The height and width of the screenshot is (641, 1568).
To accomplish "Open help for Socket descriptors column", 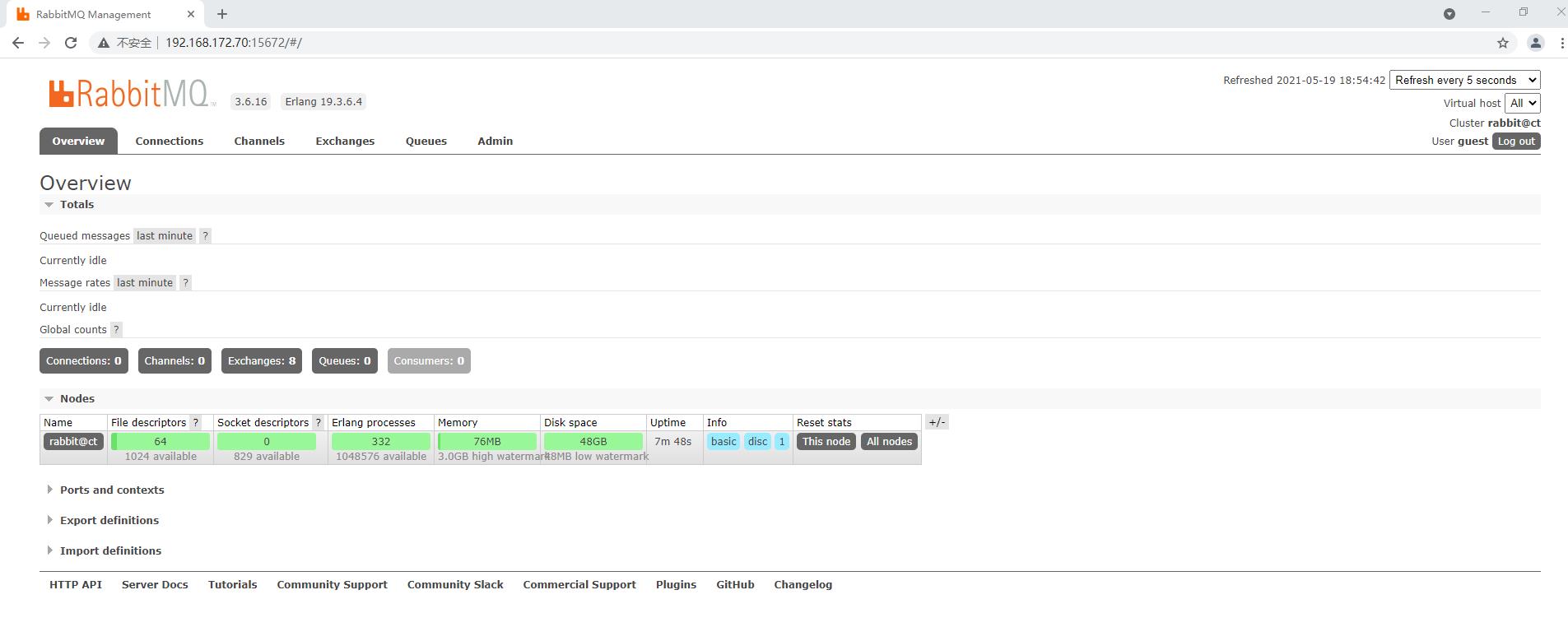I will pyautogui.click(x=319, y=422).
